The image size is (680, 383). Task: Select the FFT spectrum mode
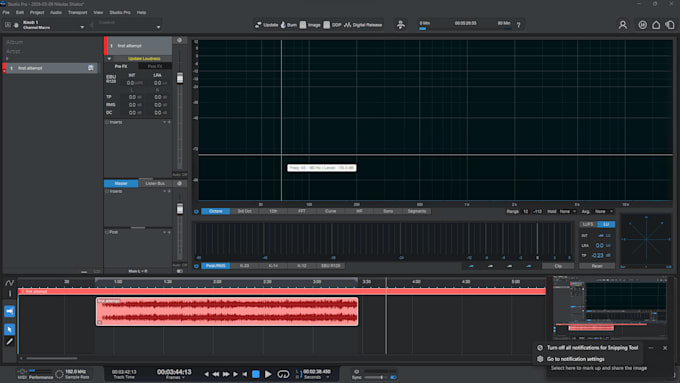[x=302, y=211]
